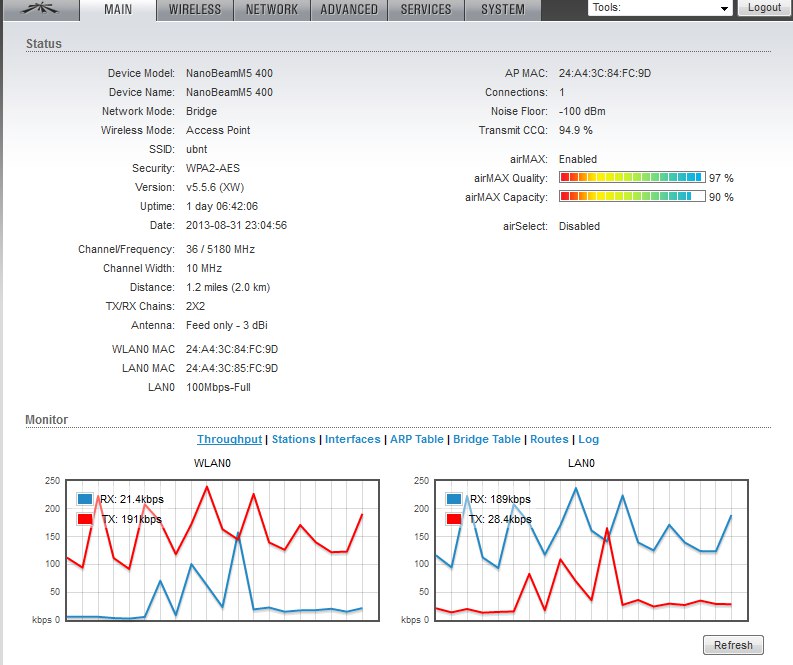
Task: Show the Interfaces monitor
Action: (353, 439)
